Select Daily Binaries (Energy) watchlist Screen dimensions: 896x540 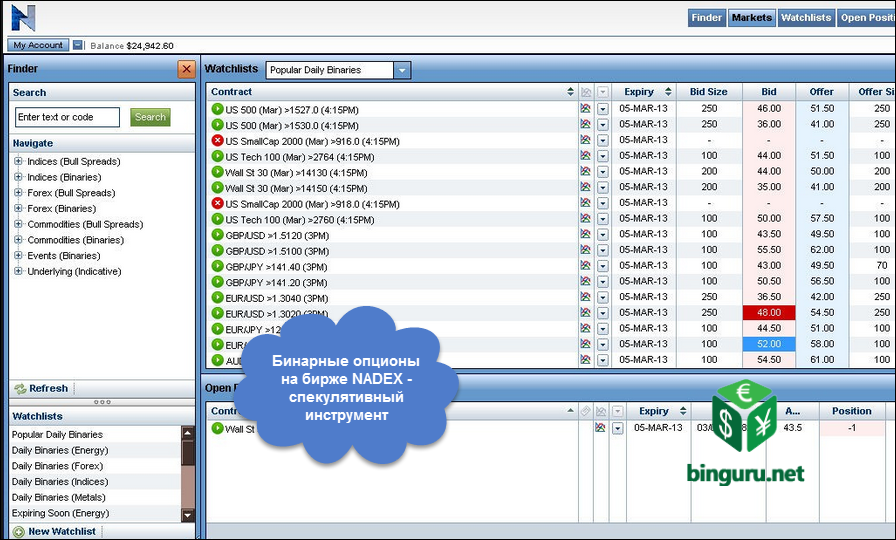coord(60,450)
